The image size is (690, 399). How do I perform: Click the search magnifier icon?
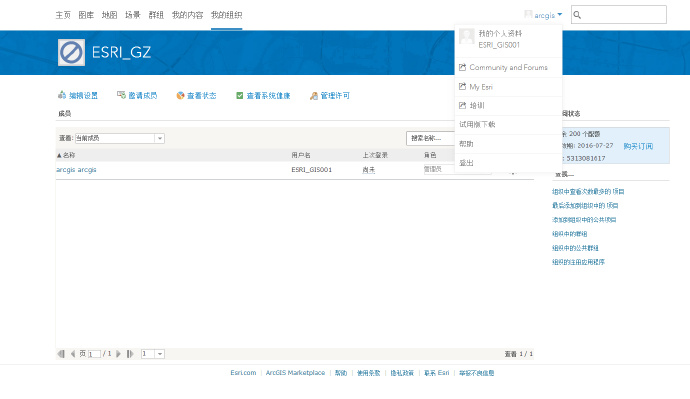tap(577, 15)
